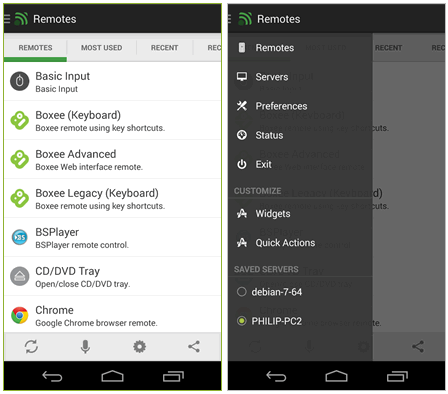Switch to RECENT tab on left screen
This screenshot has height=394, width=448.
pyautogui.click(x=165, y=48)
